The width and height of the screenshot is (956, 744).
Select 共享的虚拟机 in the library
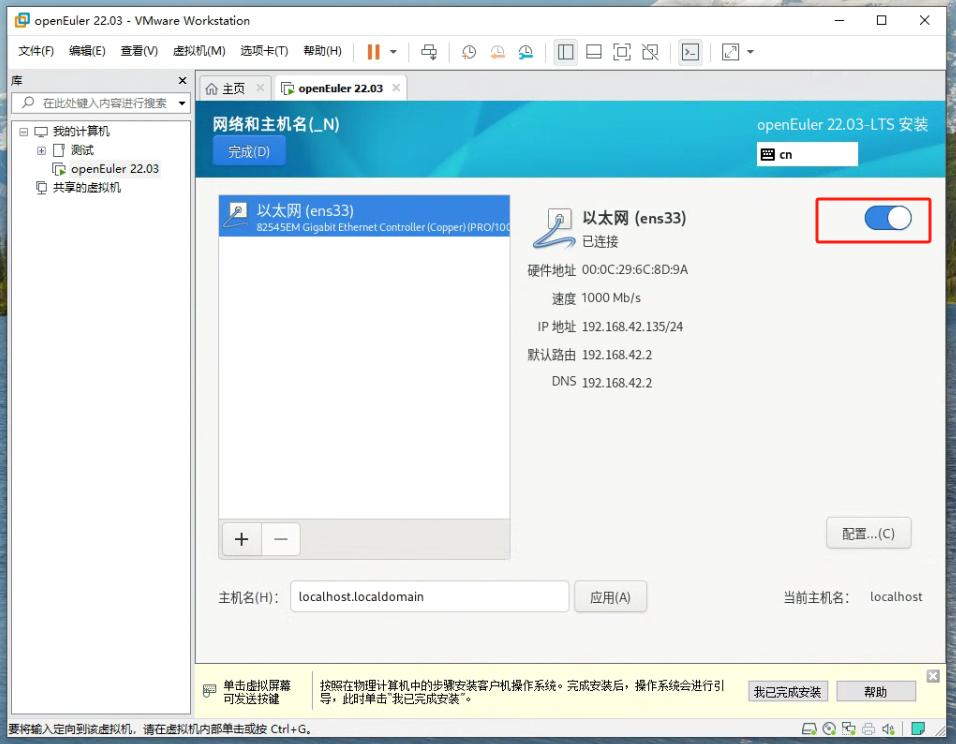(x=87, y=188)
